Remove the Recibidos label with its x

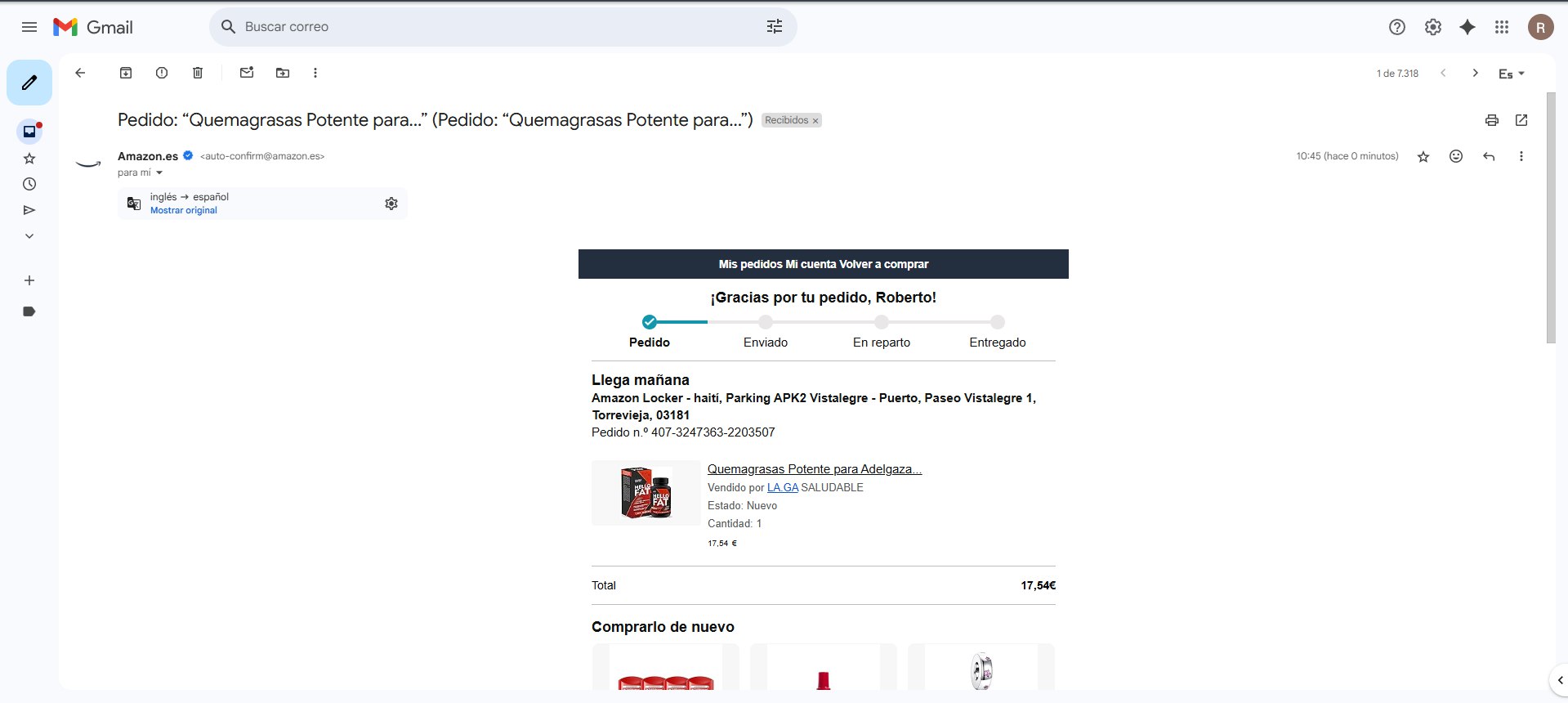(815, 121)
